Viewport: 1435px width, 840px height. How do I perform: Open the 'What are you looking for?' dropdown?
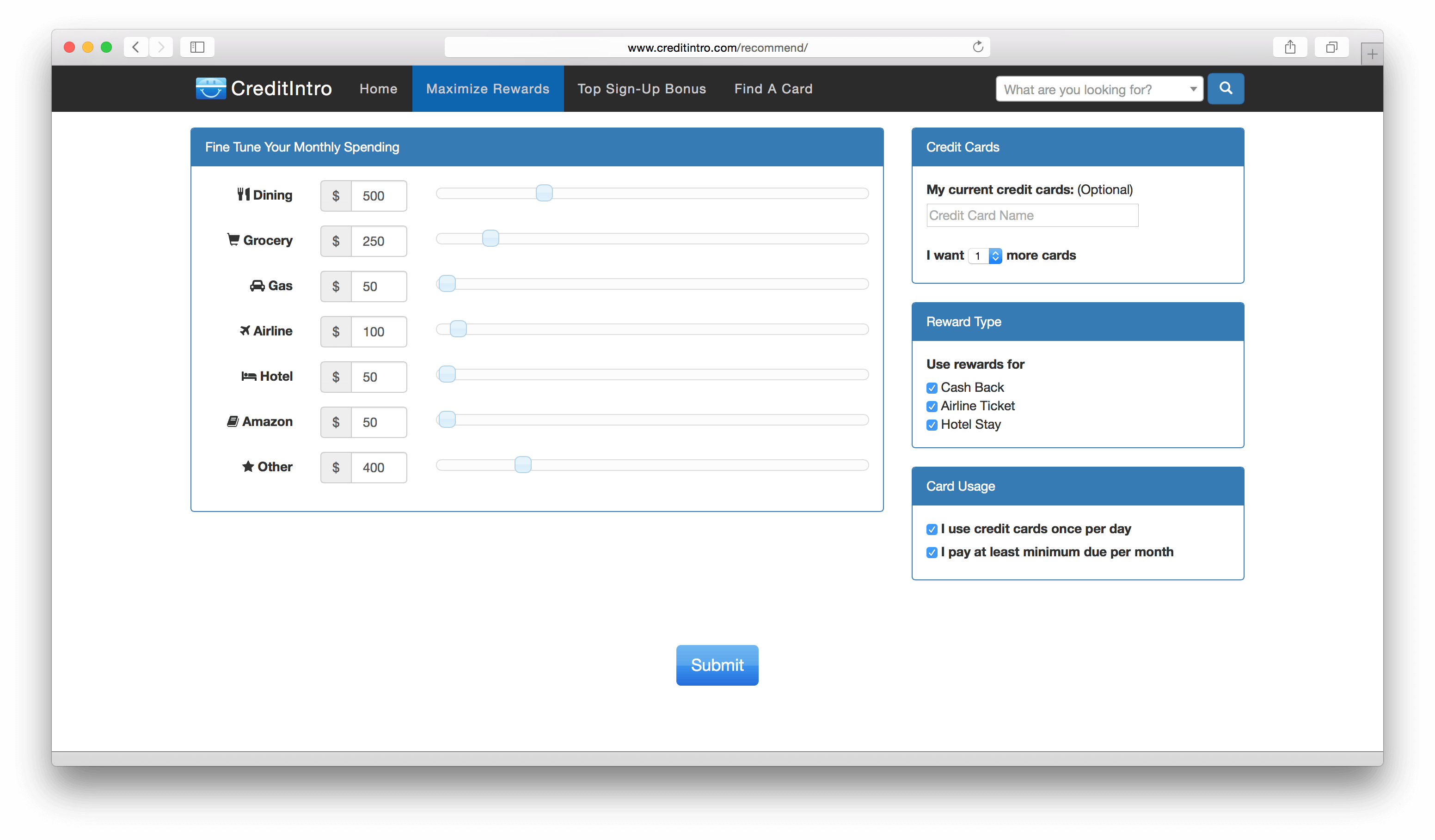pyautogui.click(x=1099, y=89)
